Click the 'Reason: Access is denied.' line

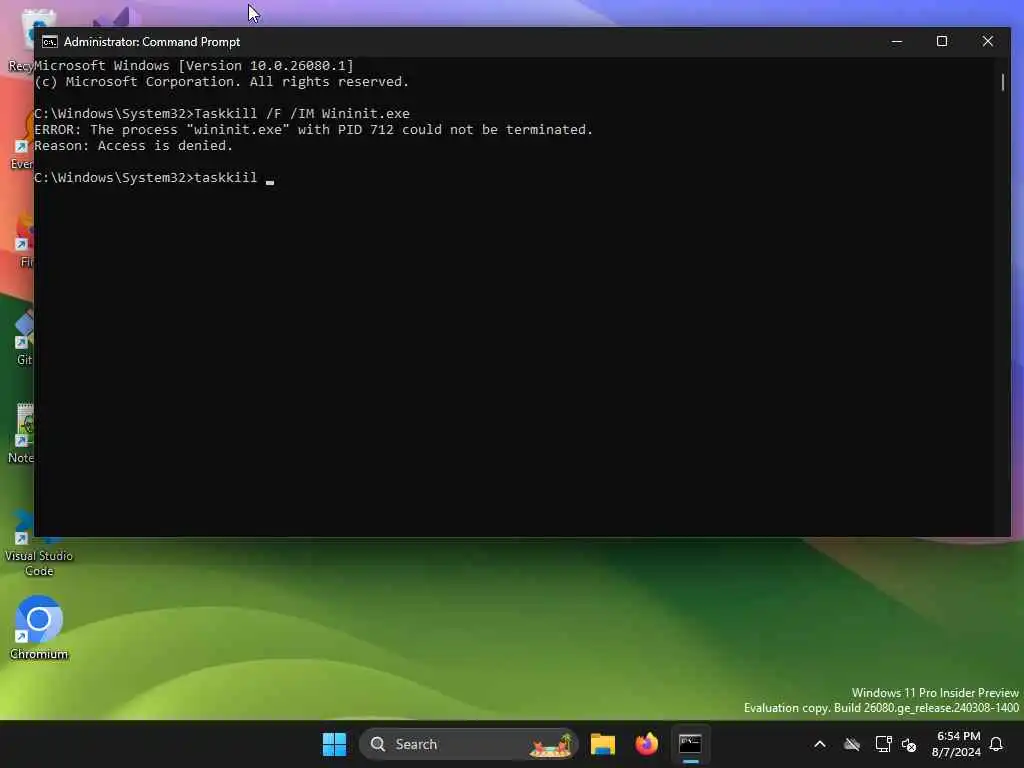pyautogui.click(x=133, y=146)
